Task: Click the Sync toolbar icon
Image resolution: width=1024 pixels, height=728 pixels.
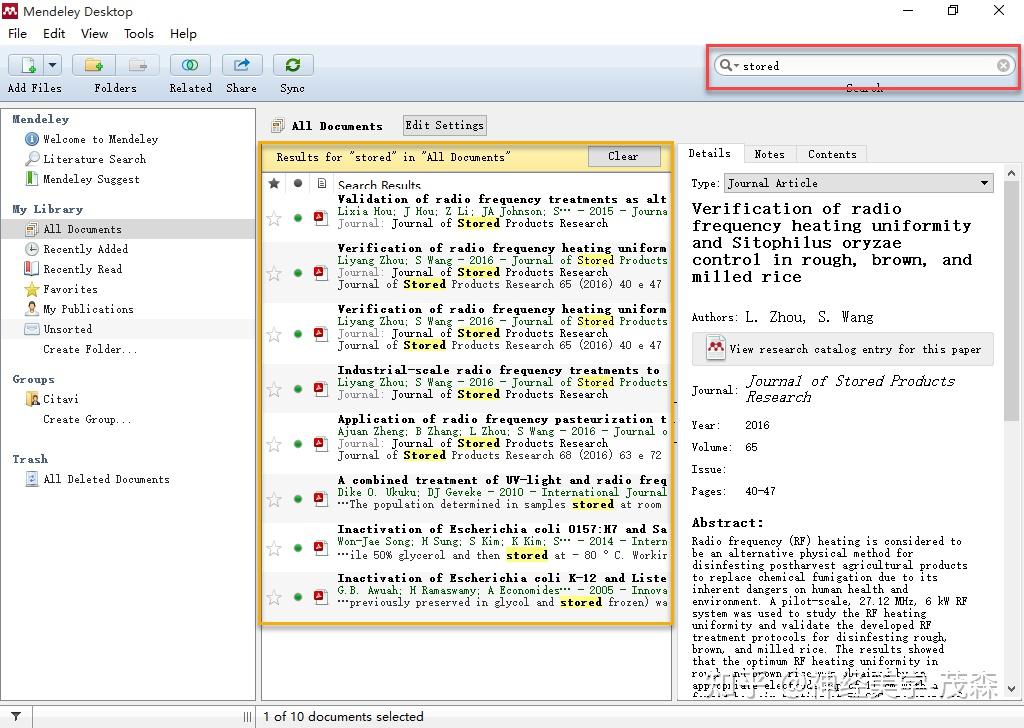Action: click(292, 66)
